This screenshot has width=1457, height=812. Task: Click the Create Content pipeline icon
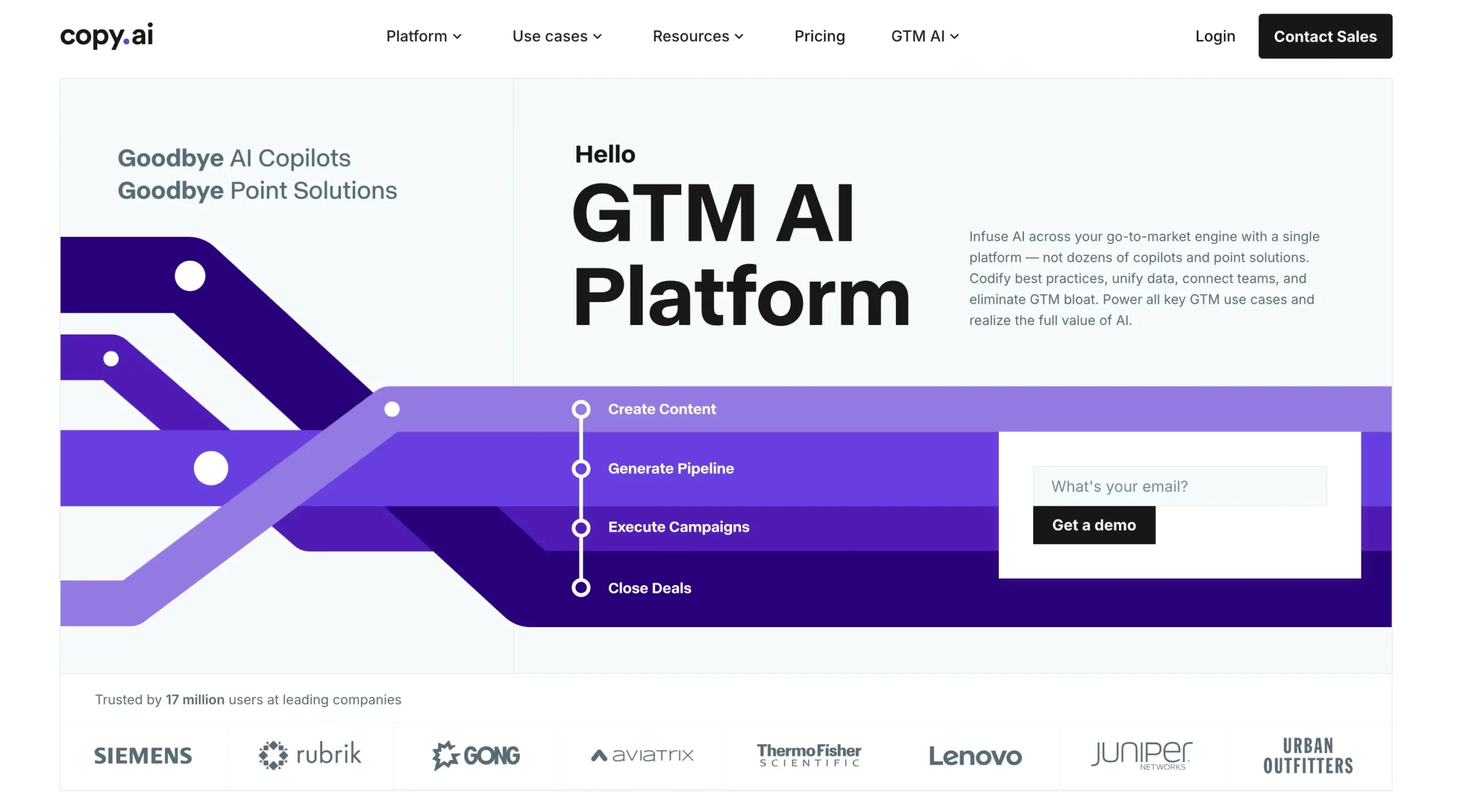581,408
